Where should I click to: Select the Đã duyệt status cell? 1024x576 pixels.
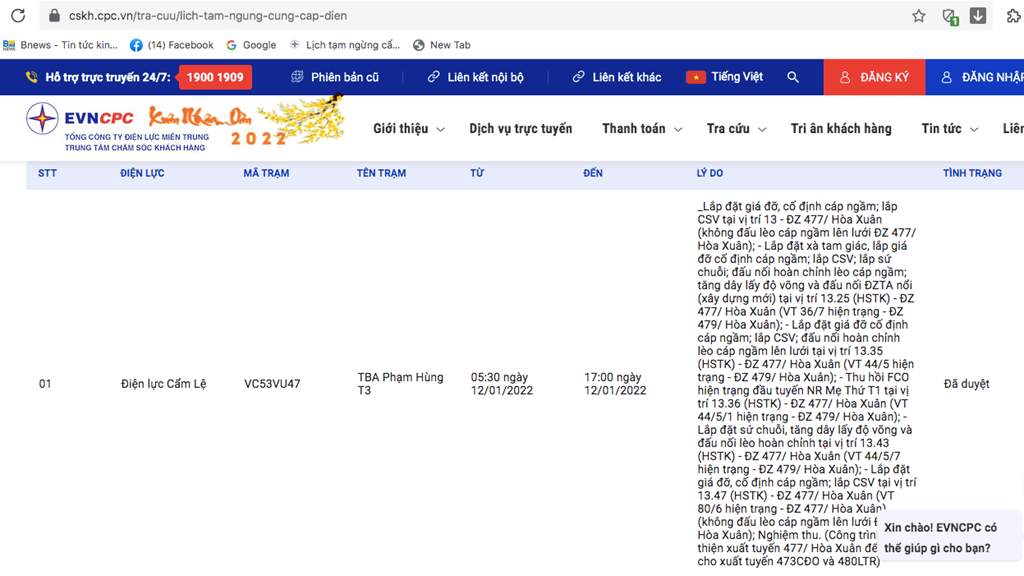click(967, 384)
